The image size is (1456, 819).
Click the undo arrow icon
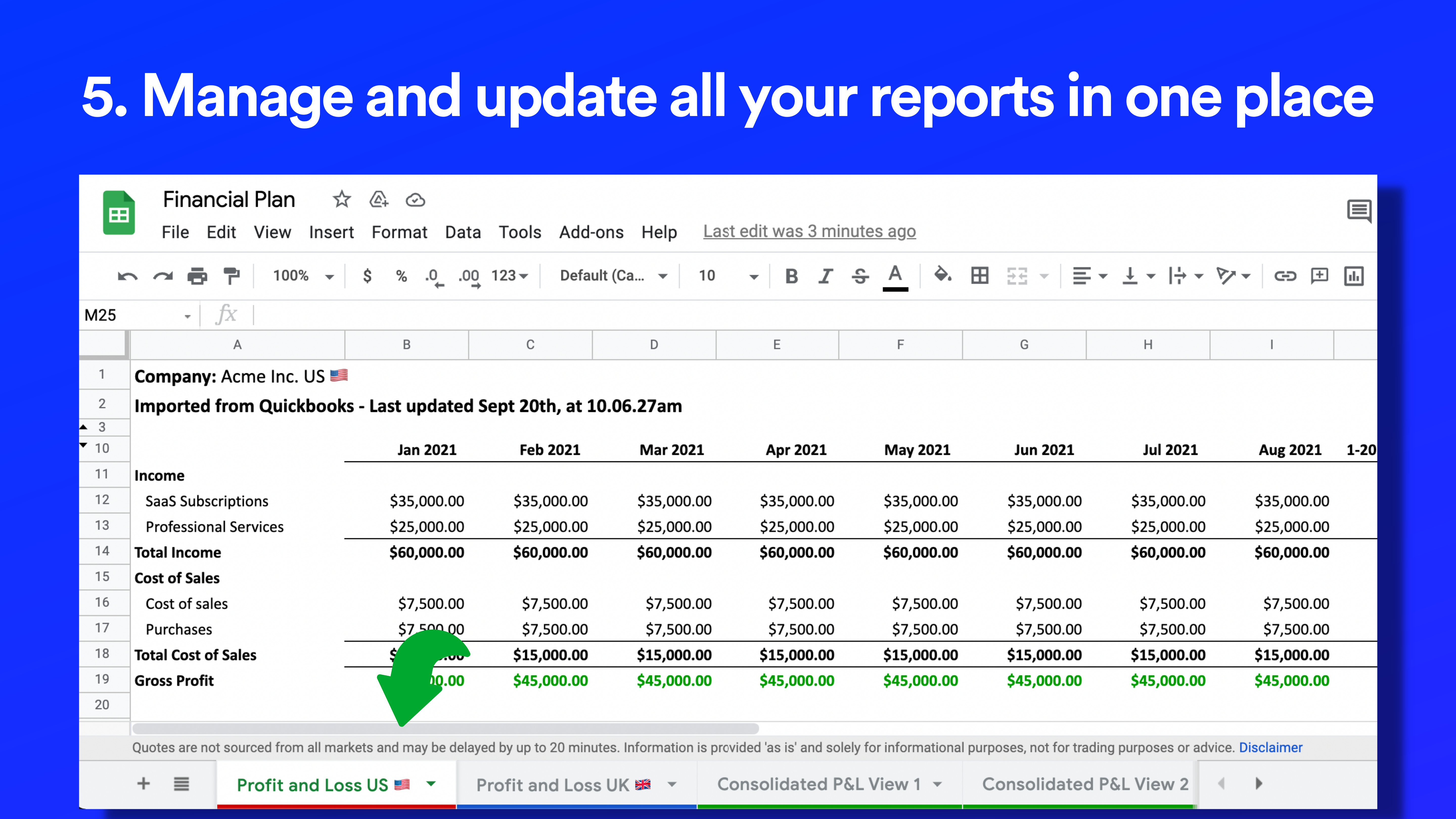click(x=127, y=276)
